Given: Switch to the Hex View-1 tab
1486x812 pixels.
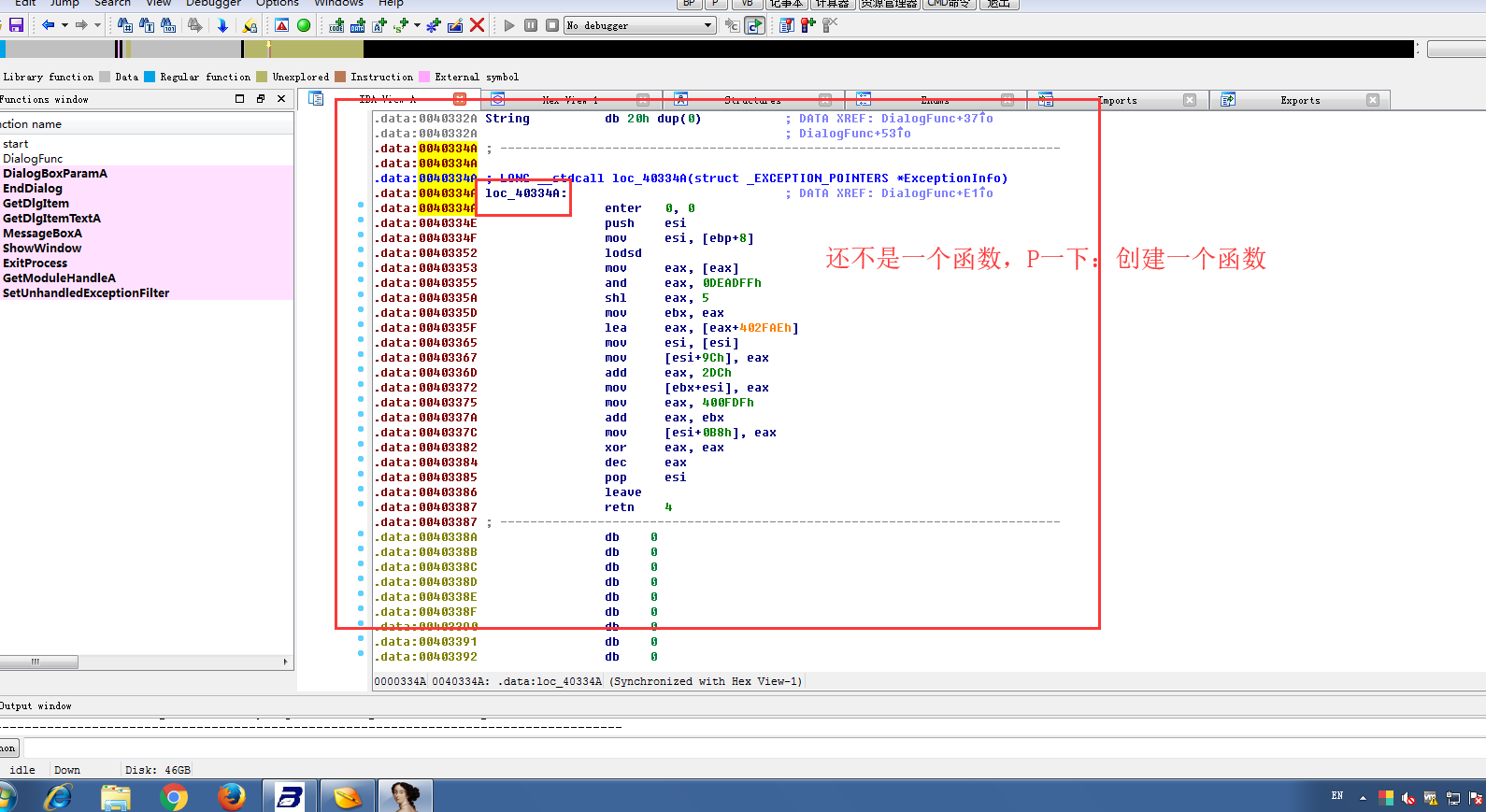Looking at the screenshot, I should pyautogui.click(x=570, y=100).
